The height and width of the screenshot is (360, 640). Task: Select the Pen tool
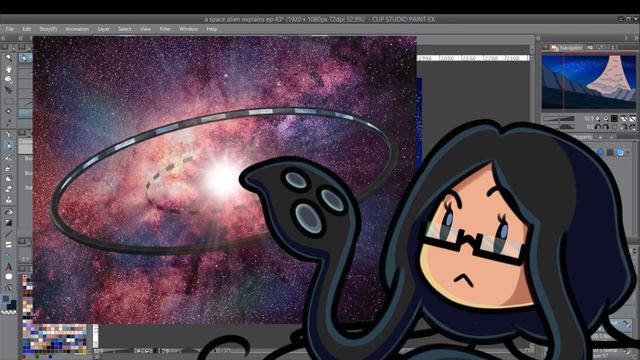pyautogui.click(x=9, y=134)
